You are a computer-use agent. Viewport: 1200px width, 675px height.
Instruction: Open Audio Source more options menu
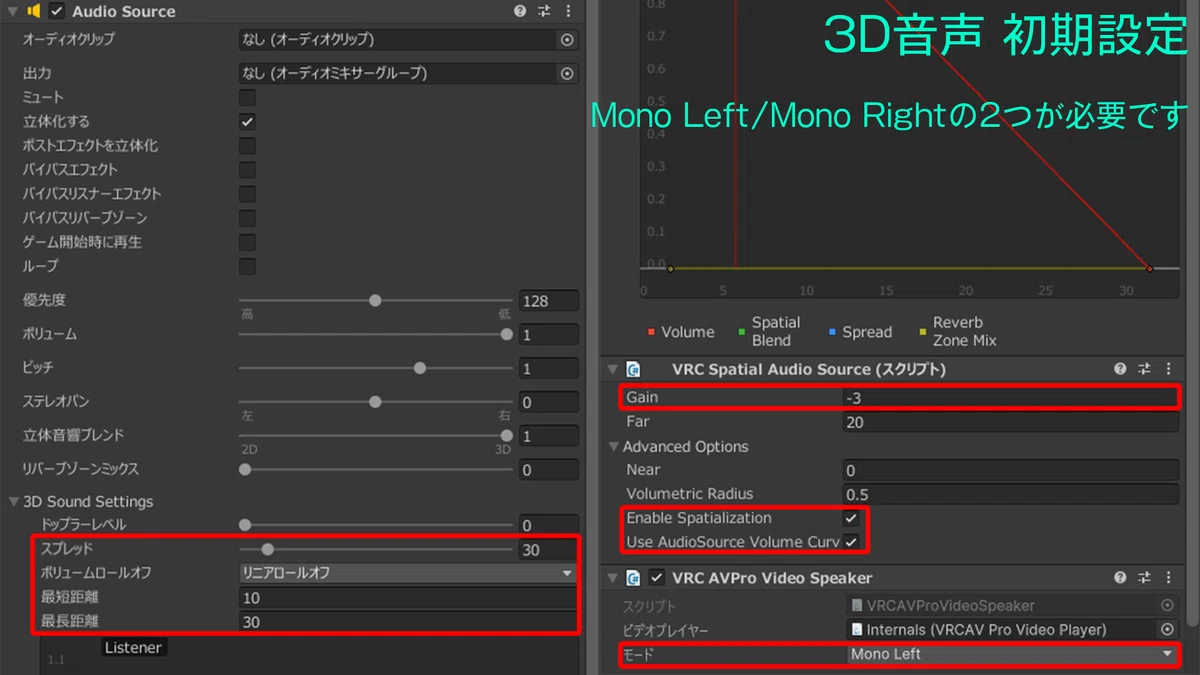point(568,11)
